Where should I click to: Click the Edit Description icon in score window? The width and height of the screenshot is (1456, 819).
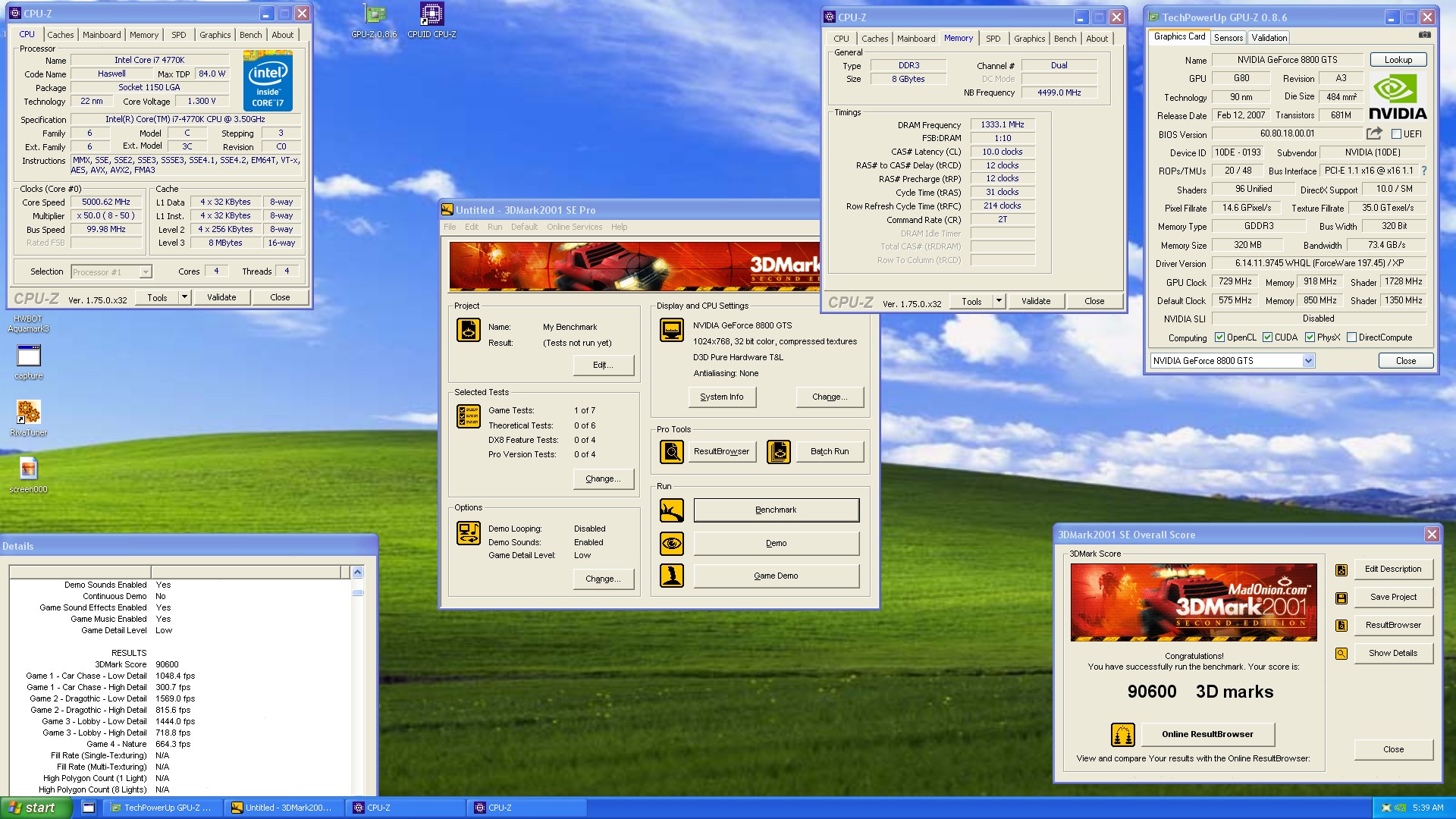(1341, 570)
